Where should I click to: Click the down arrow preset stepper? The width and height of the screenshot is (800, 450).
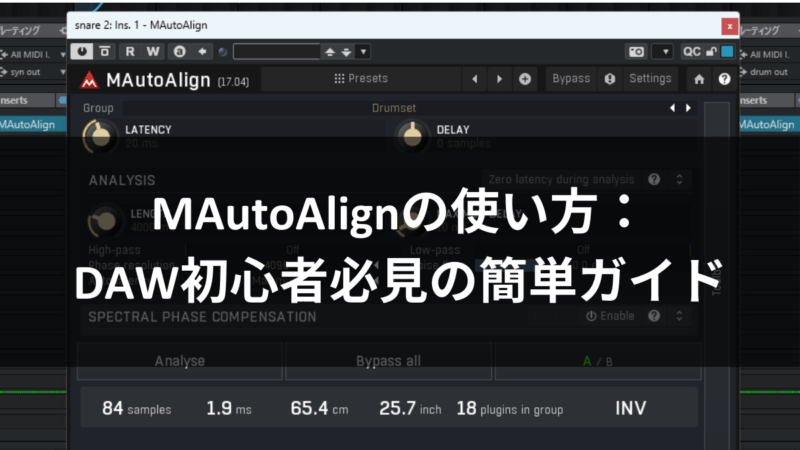346,52
